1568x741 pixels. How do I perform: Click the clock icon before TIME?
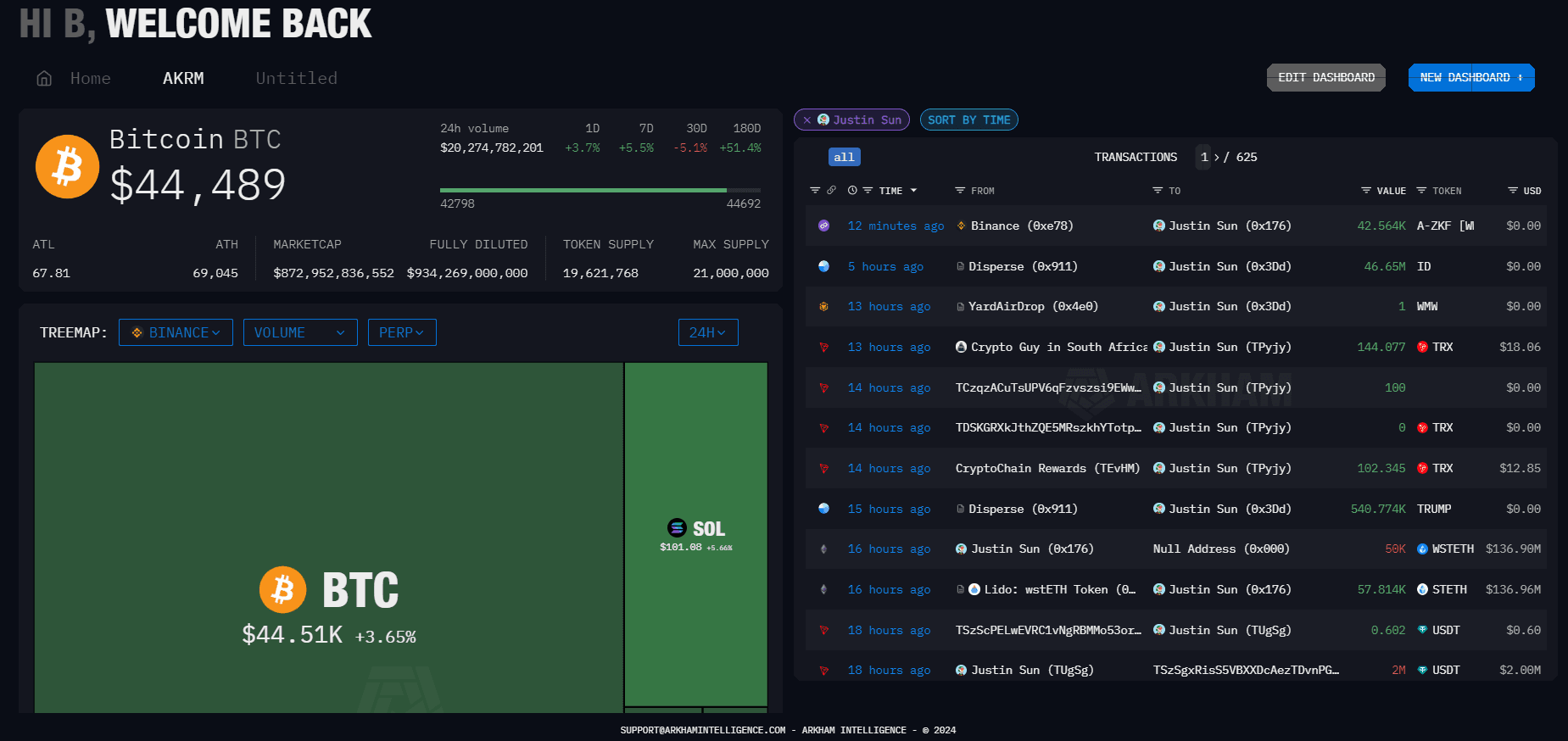tap(852, 191)
